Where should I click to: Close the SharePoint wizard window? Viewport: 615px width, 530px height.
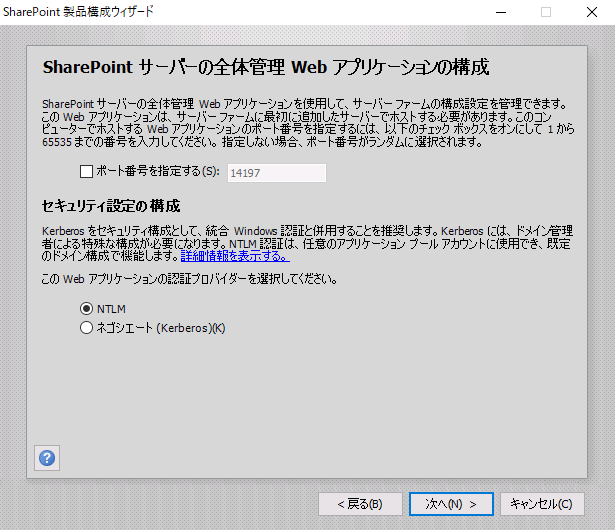point(592,12)
